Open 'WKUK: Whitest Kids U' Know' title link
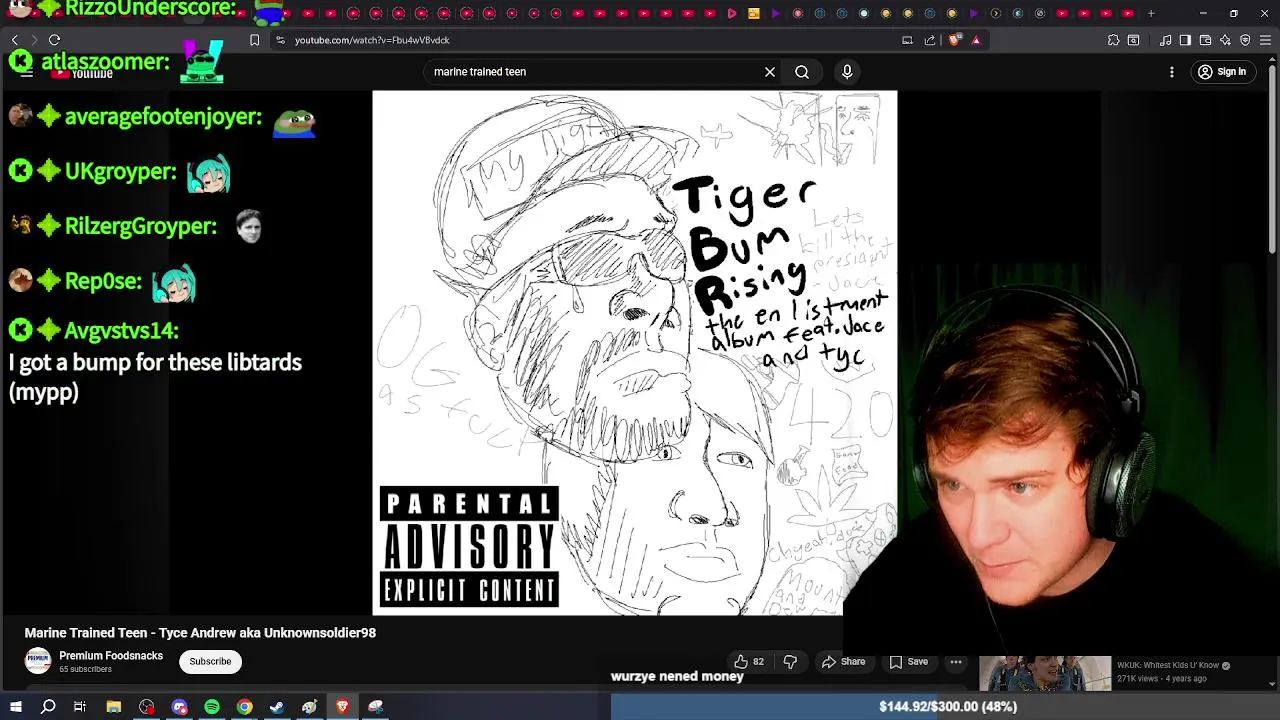1280x720 pixels. click(x=1169, y=665)
